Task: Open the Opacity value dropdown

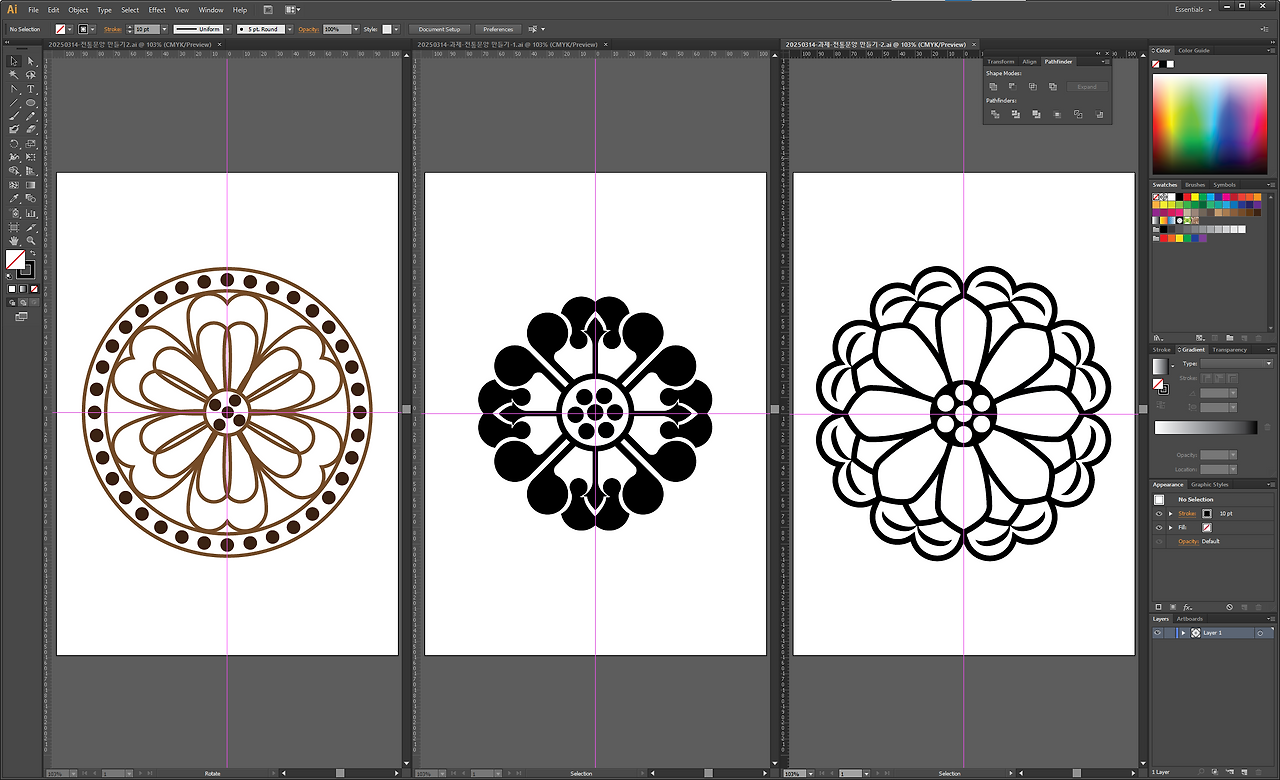Action: tap(356, 29)
